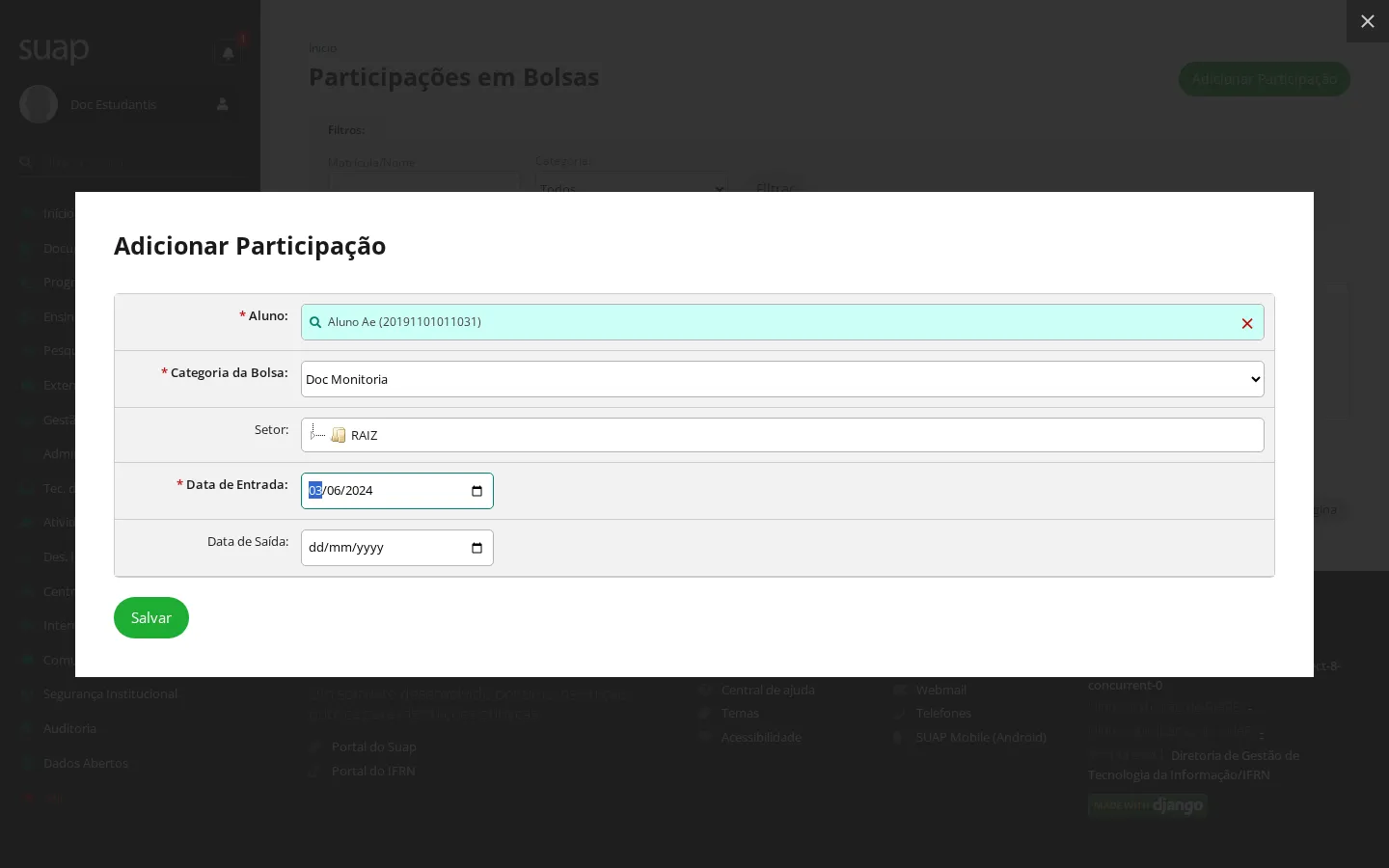Screen dimensions: 1389x868
Task: Open the Acessibilidade footer link
Action: pos(761,737)
